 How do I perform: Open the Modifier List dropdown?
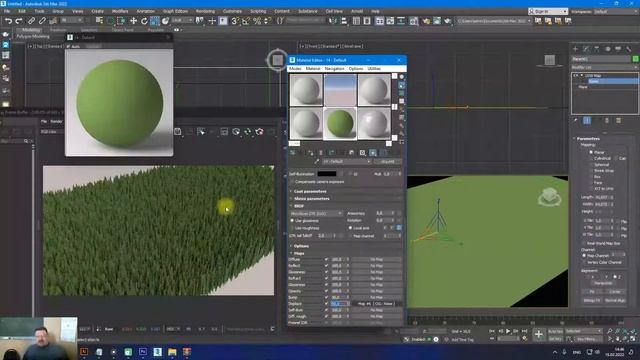(604, 67)
